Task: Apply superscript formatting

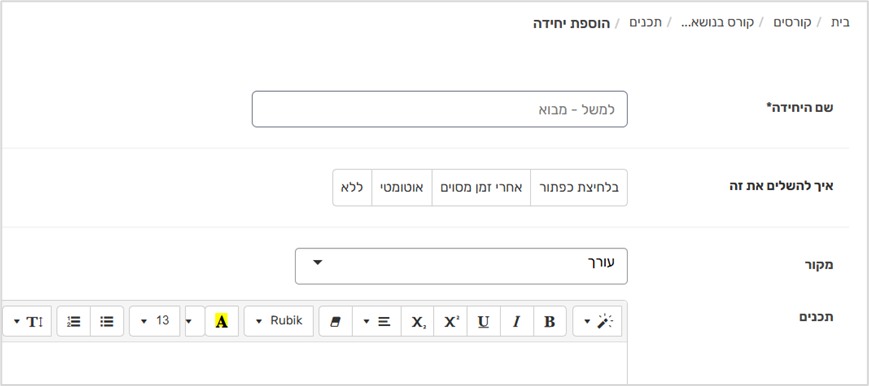Action: 451,321
